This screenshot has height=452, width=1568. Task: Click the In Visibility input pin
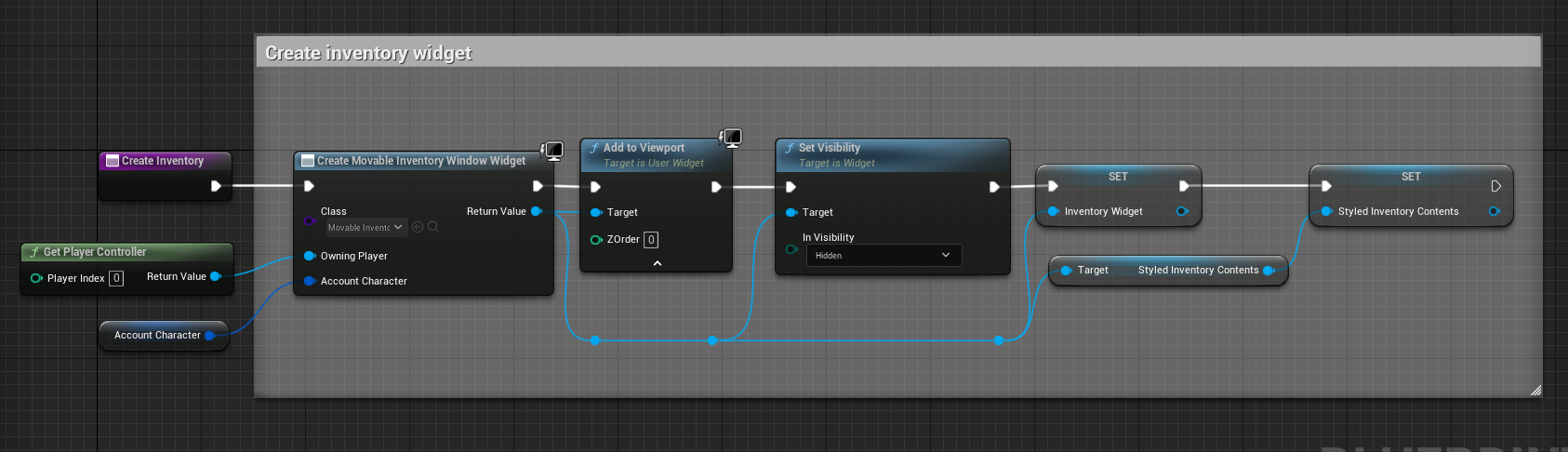point(791,249)
